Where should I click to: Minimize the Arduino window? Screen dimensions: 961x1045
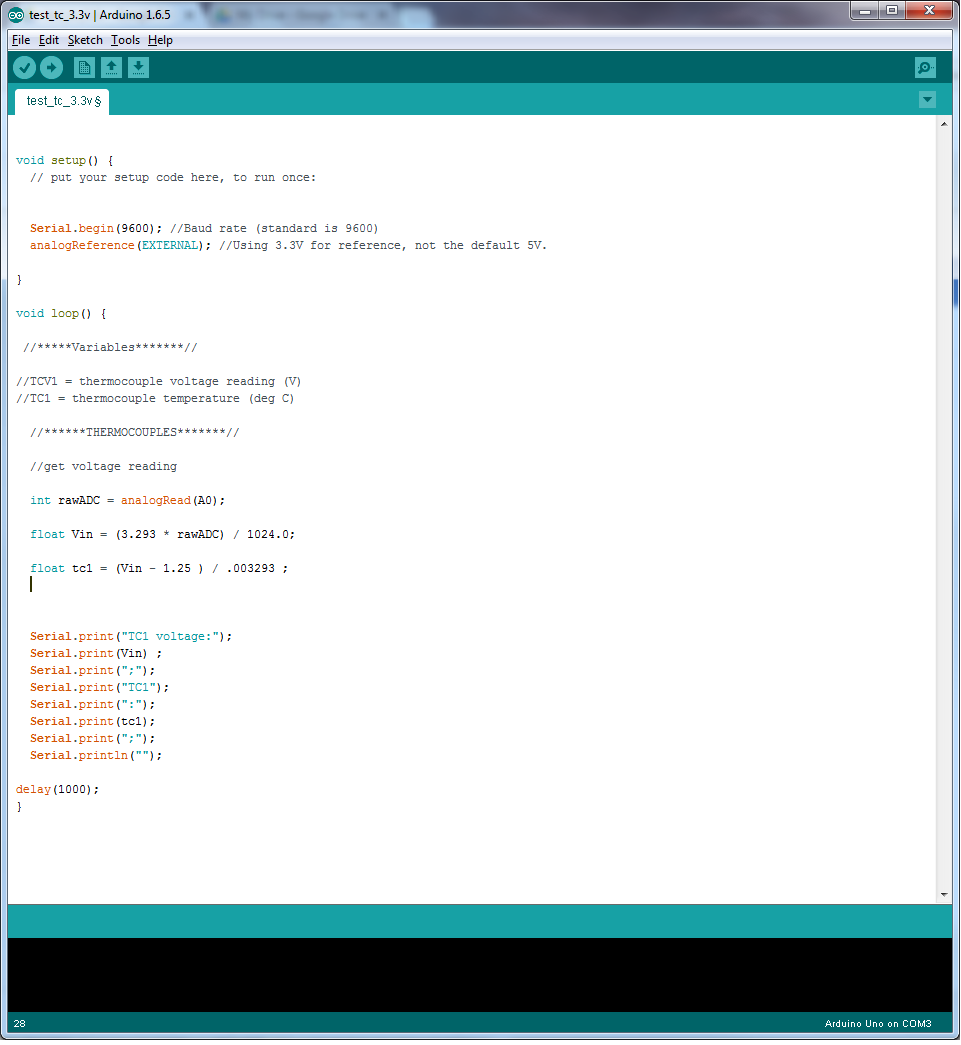pyautogui.click(x=865, y=11)
